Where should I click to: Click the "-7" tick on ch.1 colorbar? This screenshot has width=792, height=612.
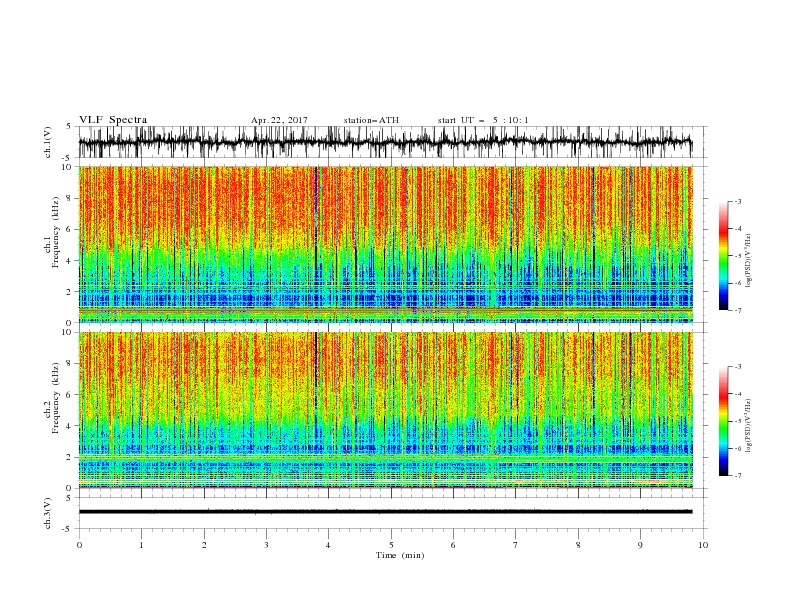738,310
